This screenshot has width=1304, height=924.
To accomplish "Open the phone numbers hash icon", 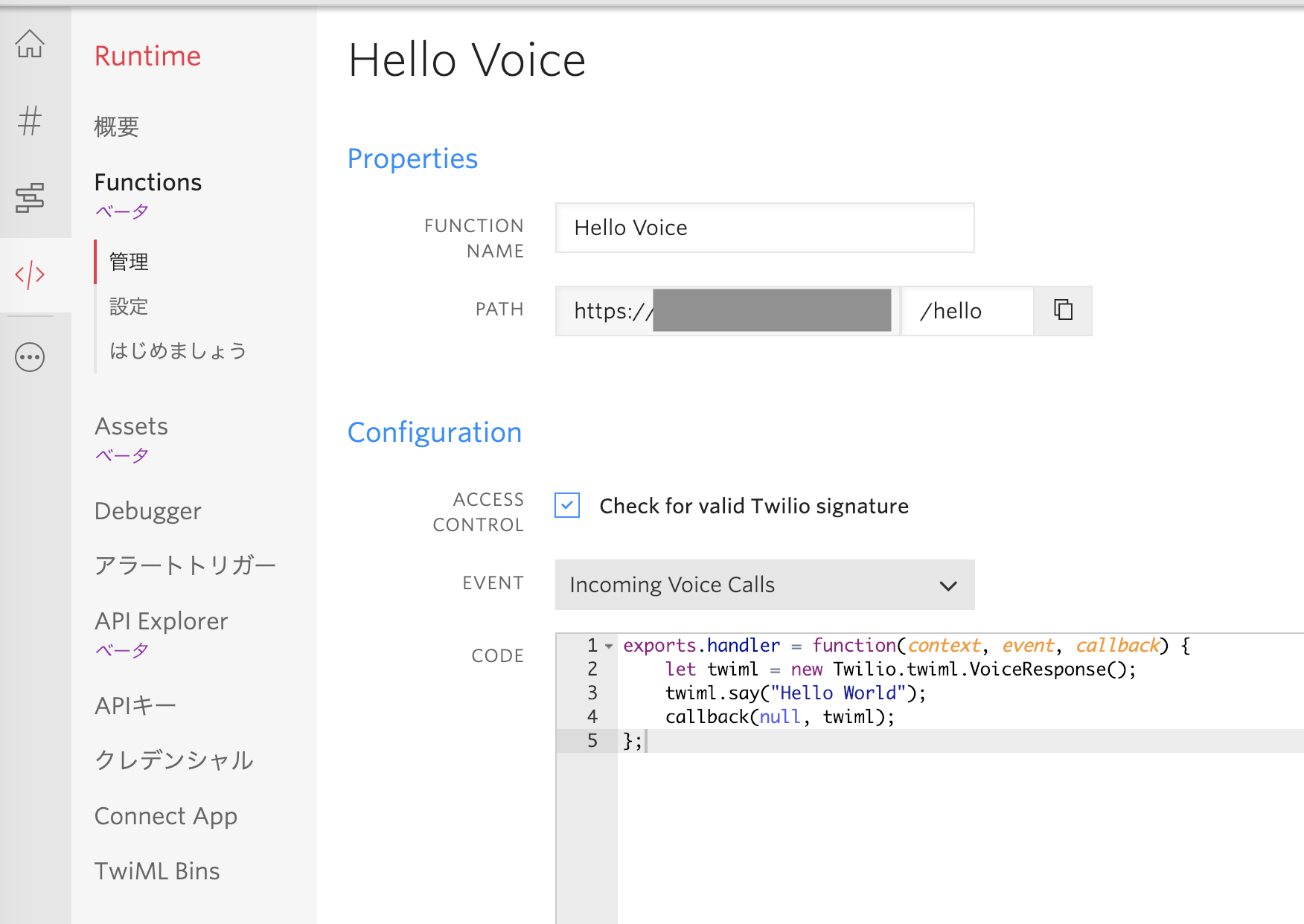I will click(30, 121).
